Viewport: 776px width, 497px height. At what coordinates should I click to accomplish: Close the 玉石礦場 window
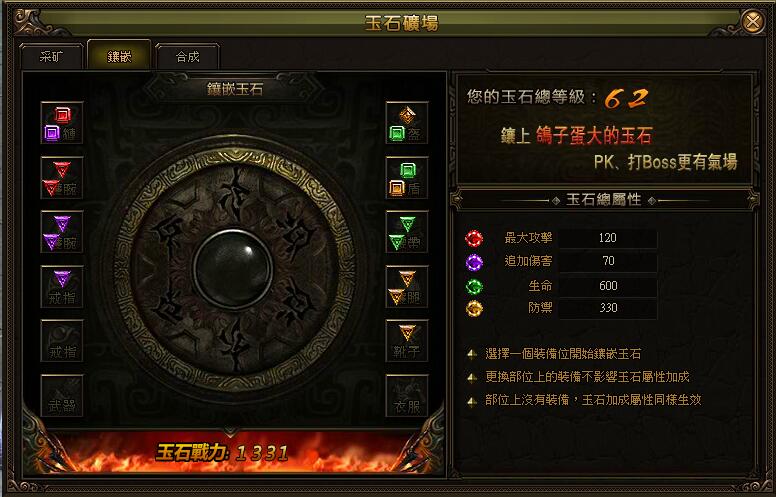click(753, 22)
